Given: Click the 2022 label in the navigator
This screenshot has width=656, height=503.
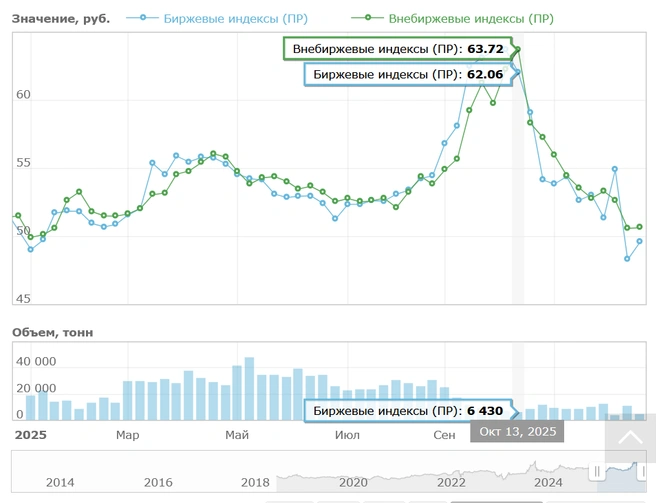Looking at the screenshot, I should 451,482.
